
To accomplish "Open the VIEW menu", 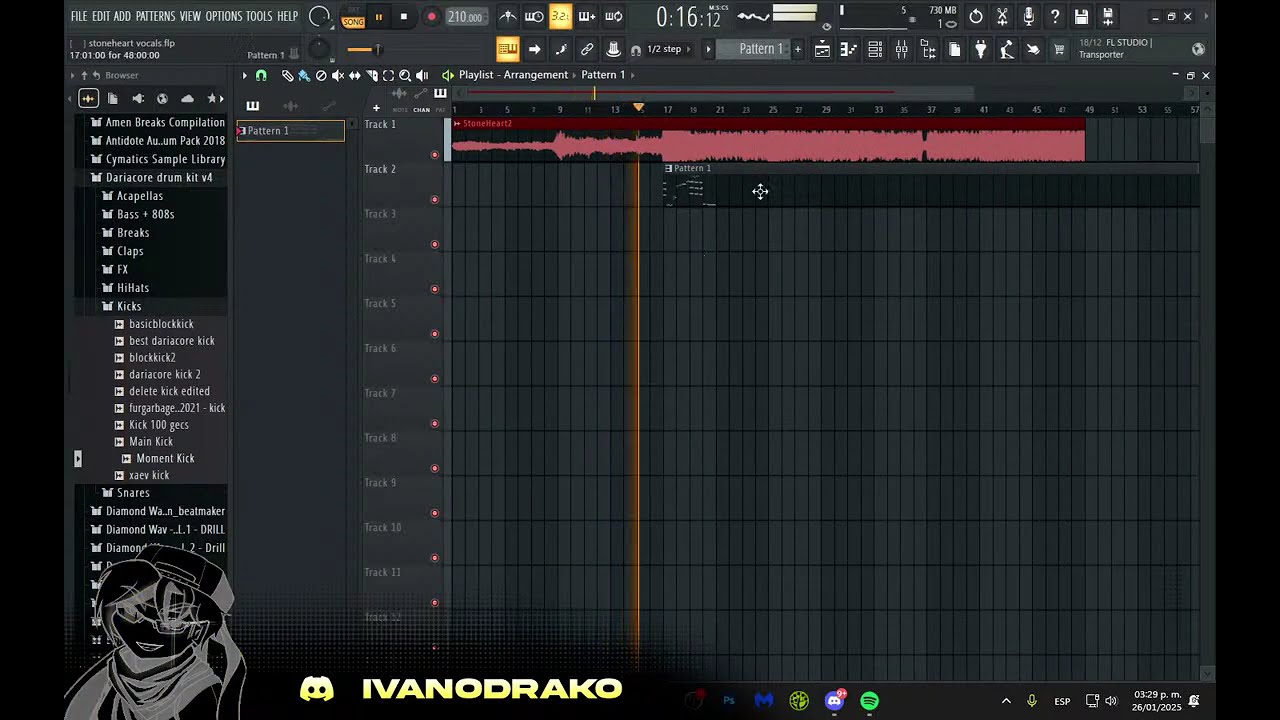I will pyautogui.click(x=190, y=16).
